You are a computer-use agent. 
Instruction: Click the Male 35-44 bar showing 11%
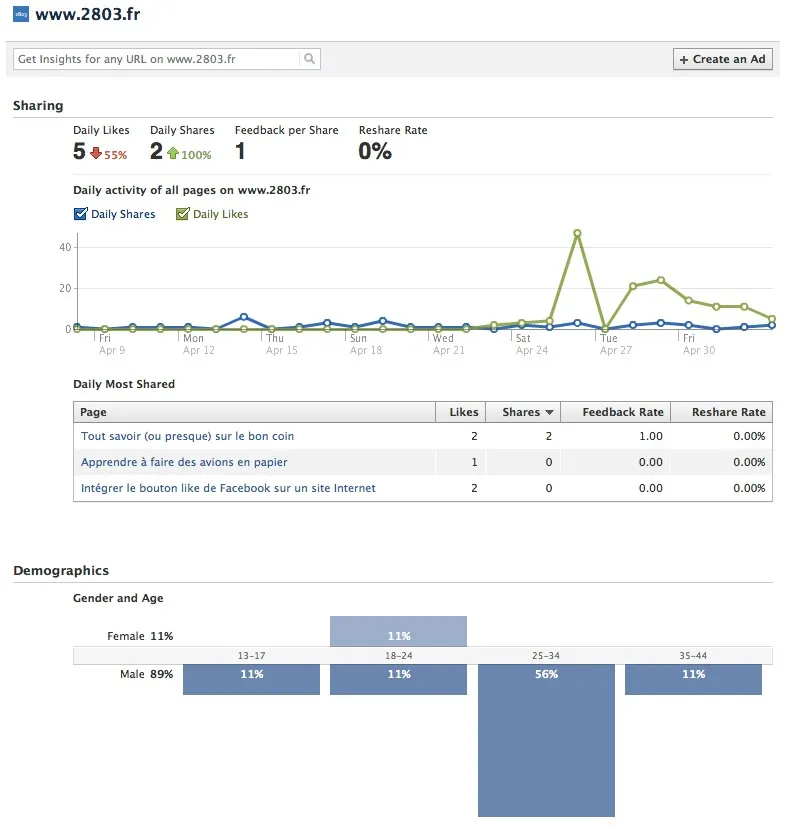pyautogui.click(x=693, y=679)
